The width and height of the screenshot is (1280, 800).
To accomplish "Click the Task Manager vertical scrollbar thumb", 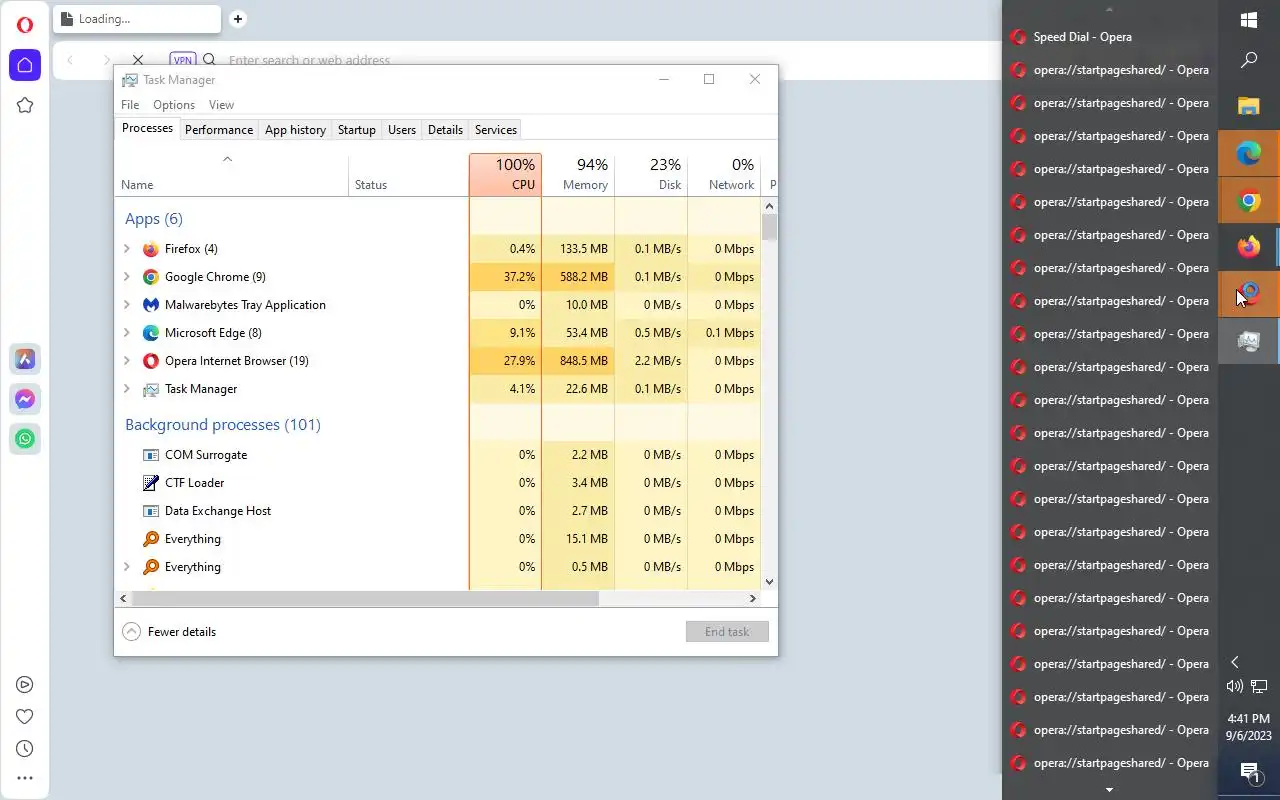I will [x=769, y=227].
